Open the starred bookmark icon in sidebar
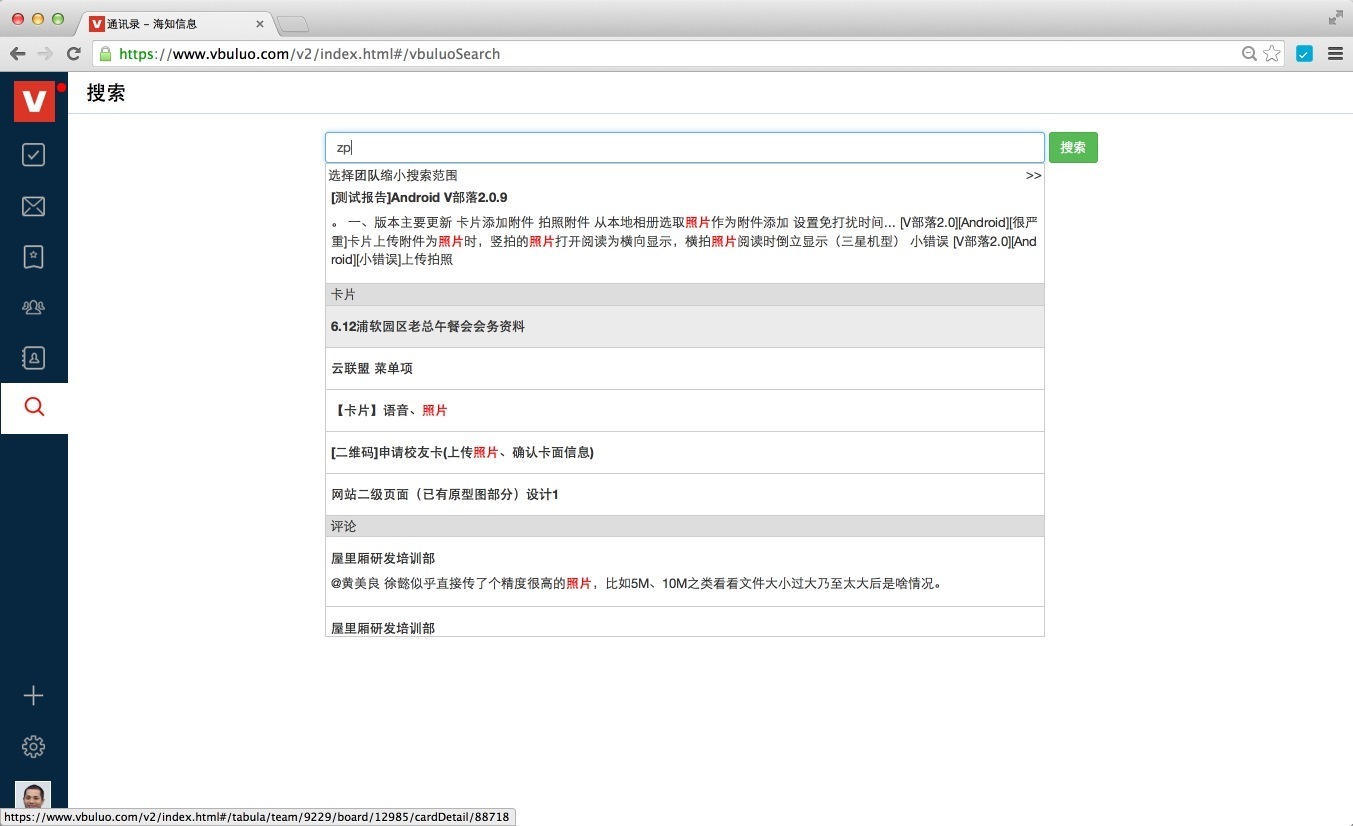1353x826 pixels. pos(34,257)
